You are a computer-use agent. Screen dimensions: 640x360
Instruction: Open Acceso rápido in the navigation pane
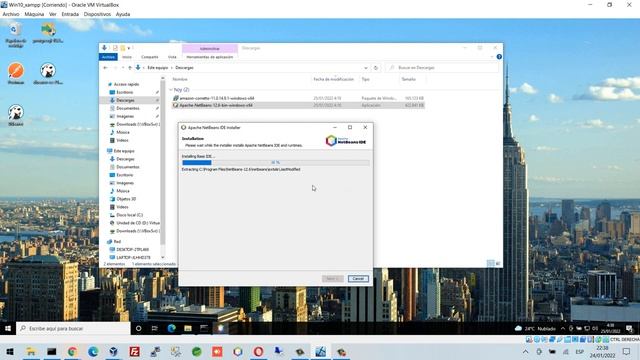coord(126,84)
